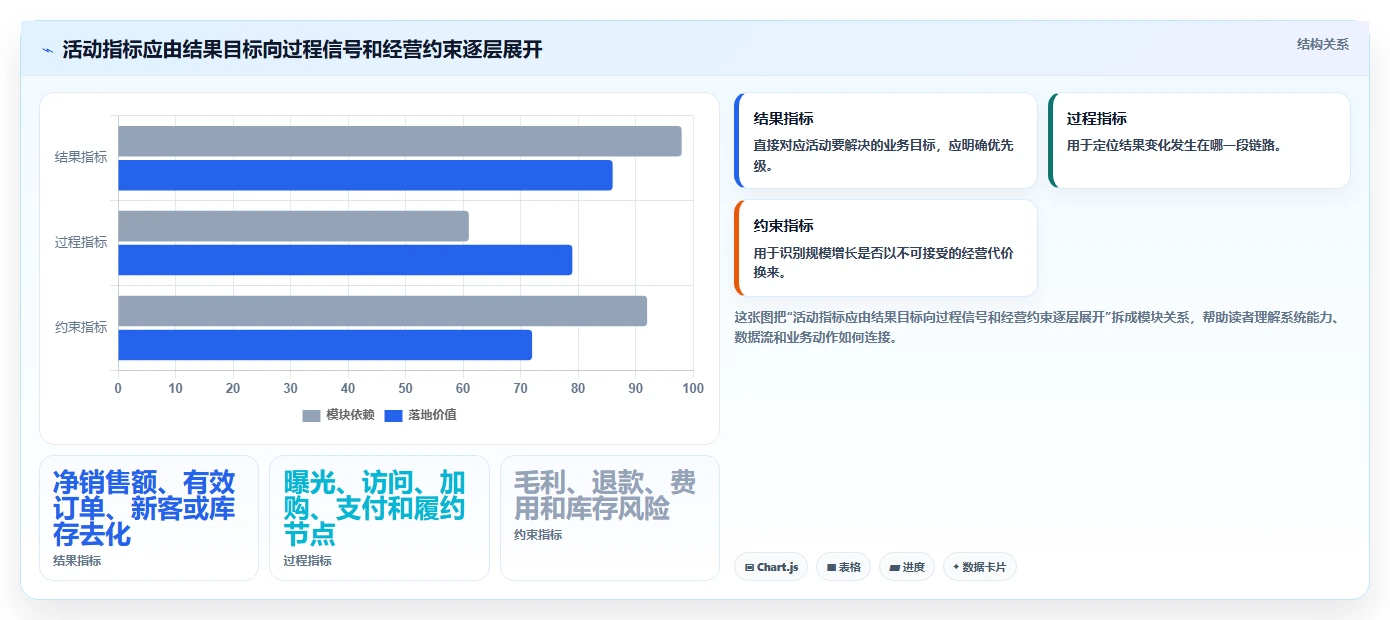Click the Chart.js tag
1390x620 pixels.
[x=771, y=567]
